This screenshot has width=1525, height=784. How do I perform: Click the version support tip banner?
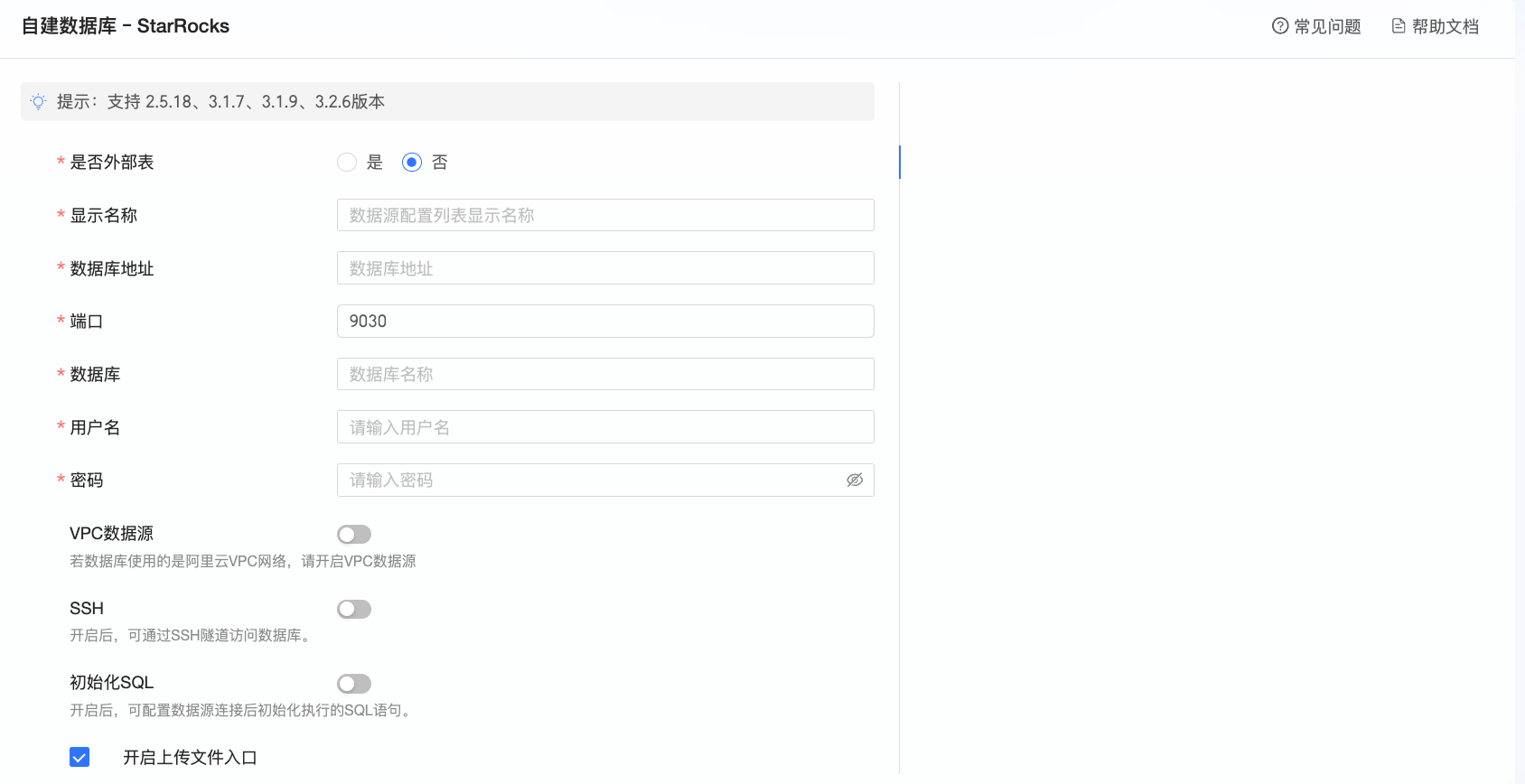[x=447, y=102]
